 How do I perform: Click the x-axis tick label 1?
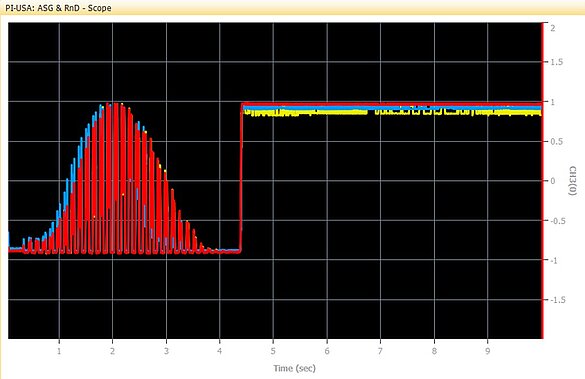click(x=59, y=351)
